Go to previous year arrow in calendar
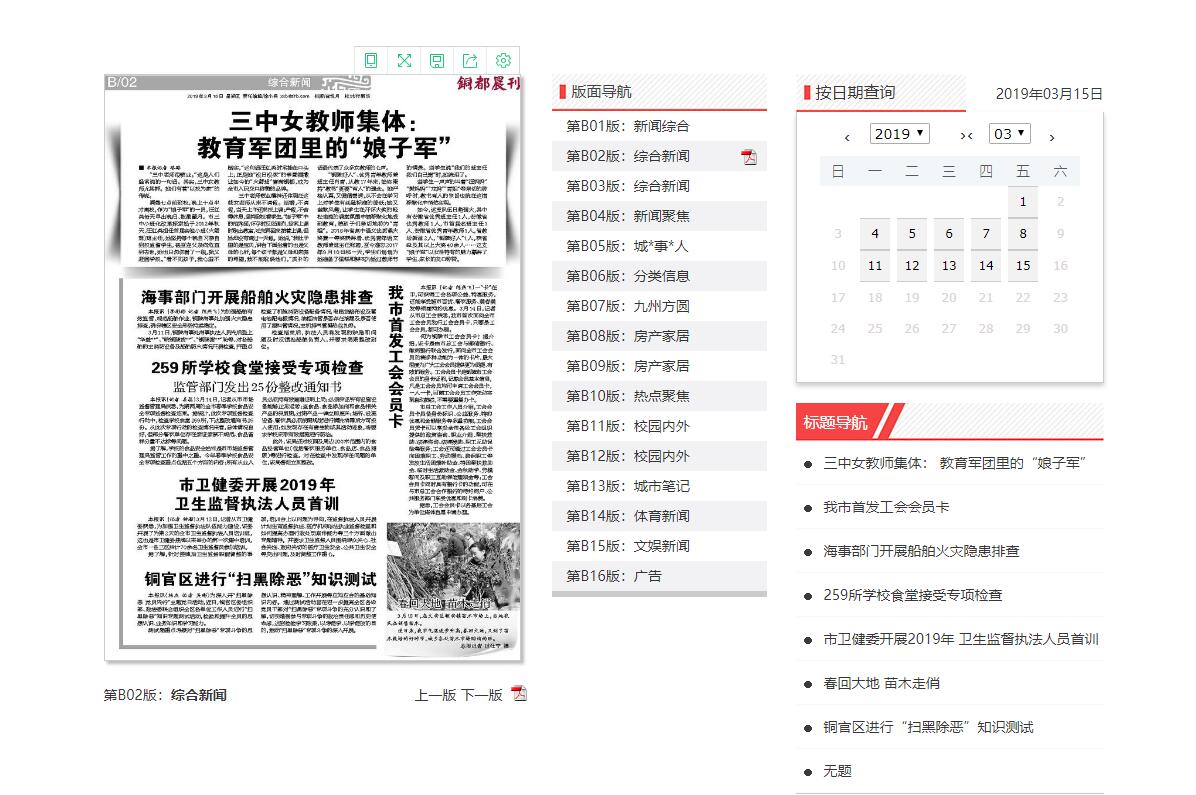This screenshot has height=795, width=1196. point(847,136)
